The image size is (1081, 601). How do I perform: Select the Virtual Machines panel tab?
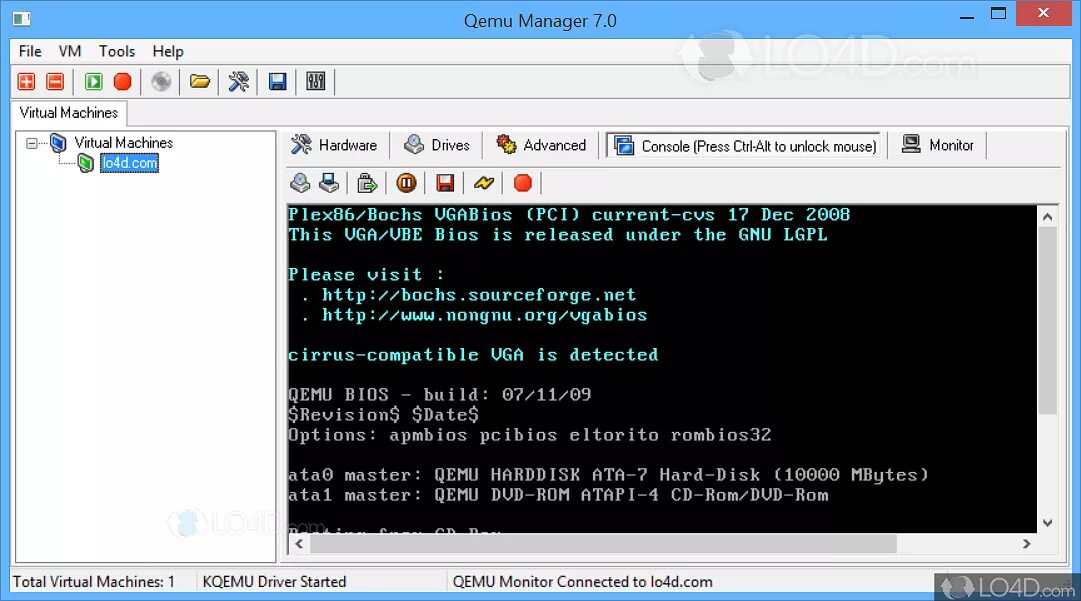pyautogui.click(x=68, y=112)
